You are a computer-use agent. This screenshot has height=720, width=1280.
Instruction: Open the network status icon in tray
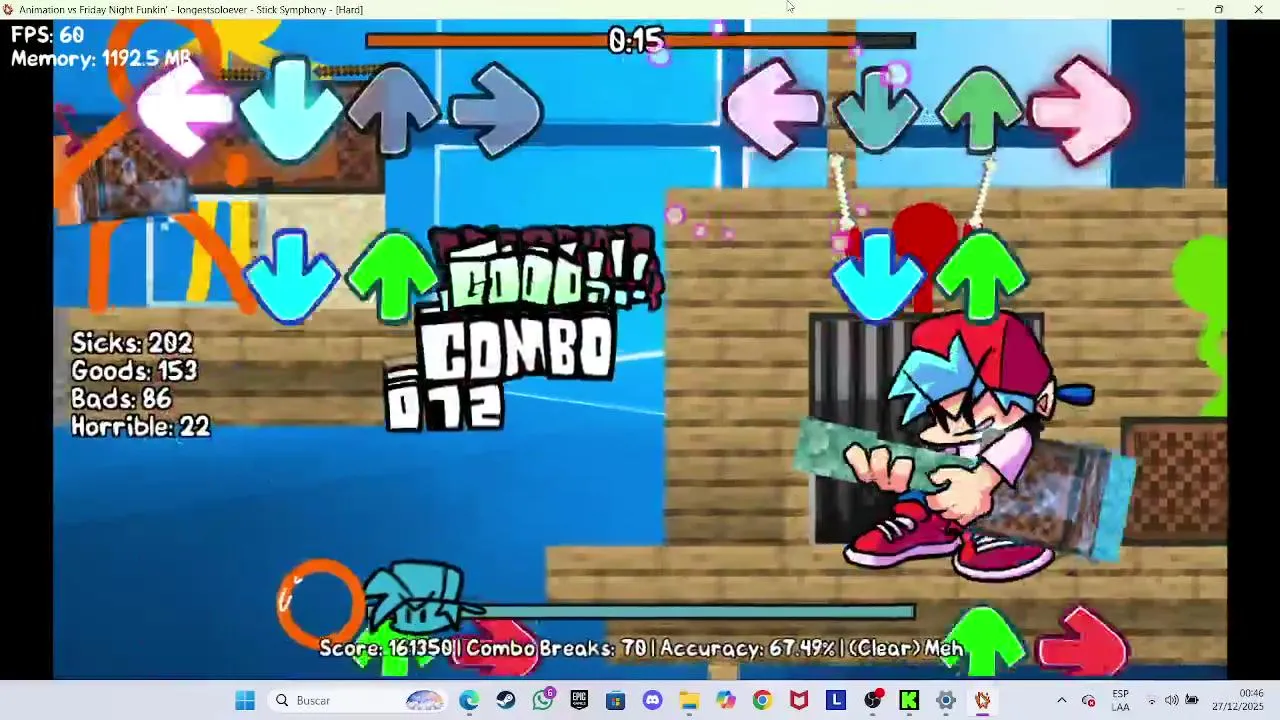1151,700
